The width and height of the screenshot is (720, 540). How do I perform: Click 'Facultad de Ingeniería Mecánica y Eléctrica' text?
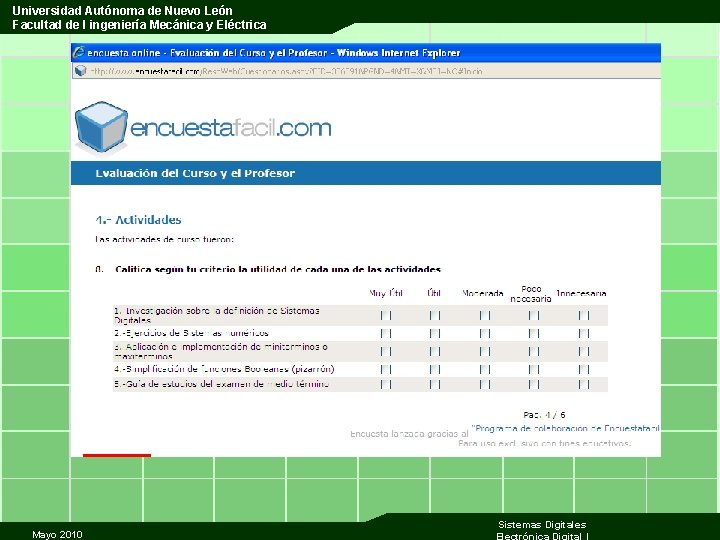(139, 25)
